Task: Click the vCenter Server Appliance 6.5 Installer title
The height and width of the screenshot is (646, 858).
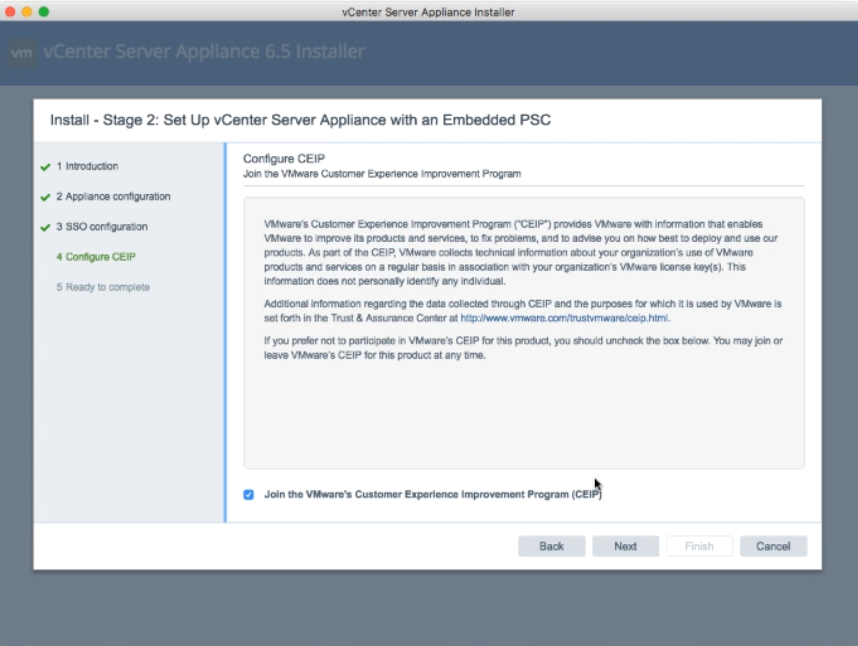Action: point(204,51)
